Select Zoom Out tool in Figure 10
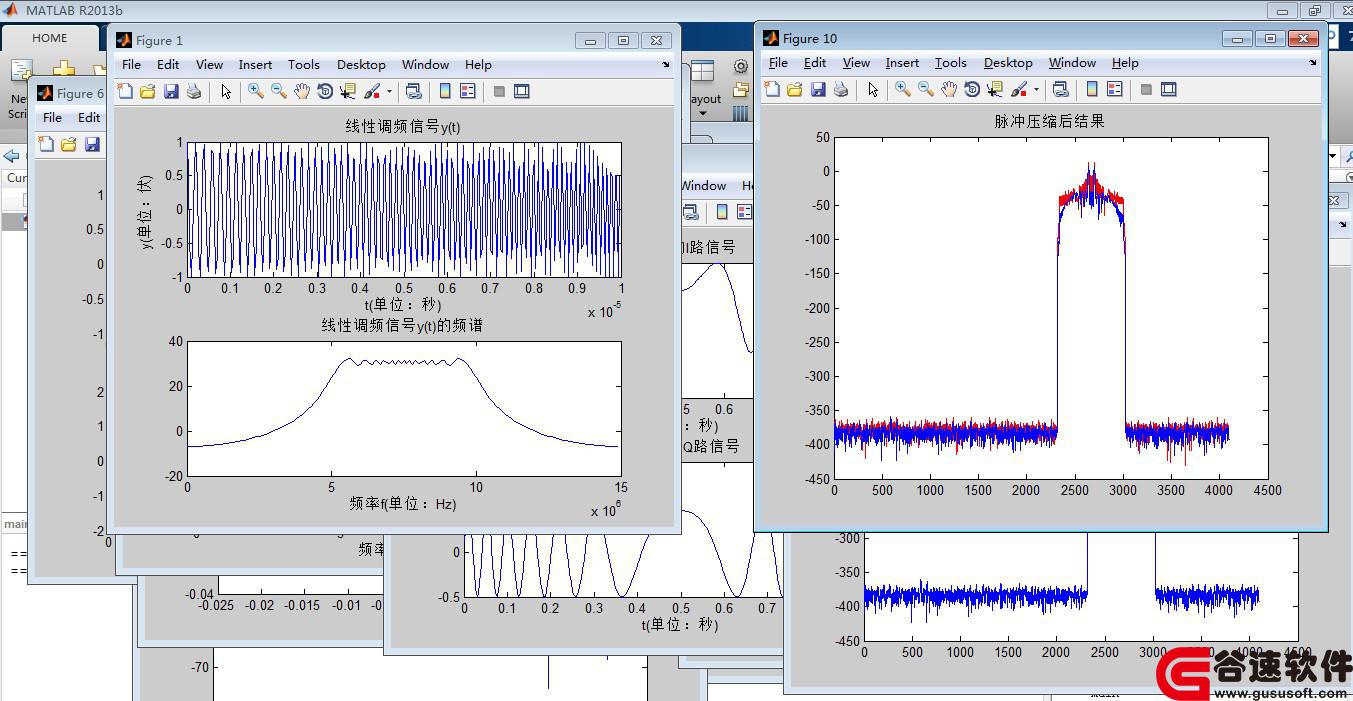 (926, 89)
